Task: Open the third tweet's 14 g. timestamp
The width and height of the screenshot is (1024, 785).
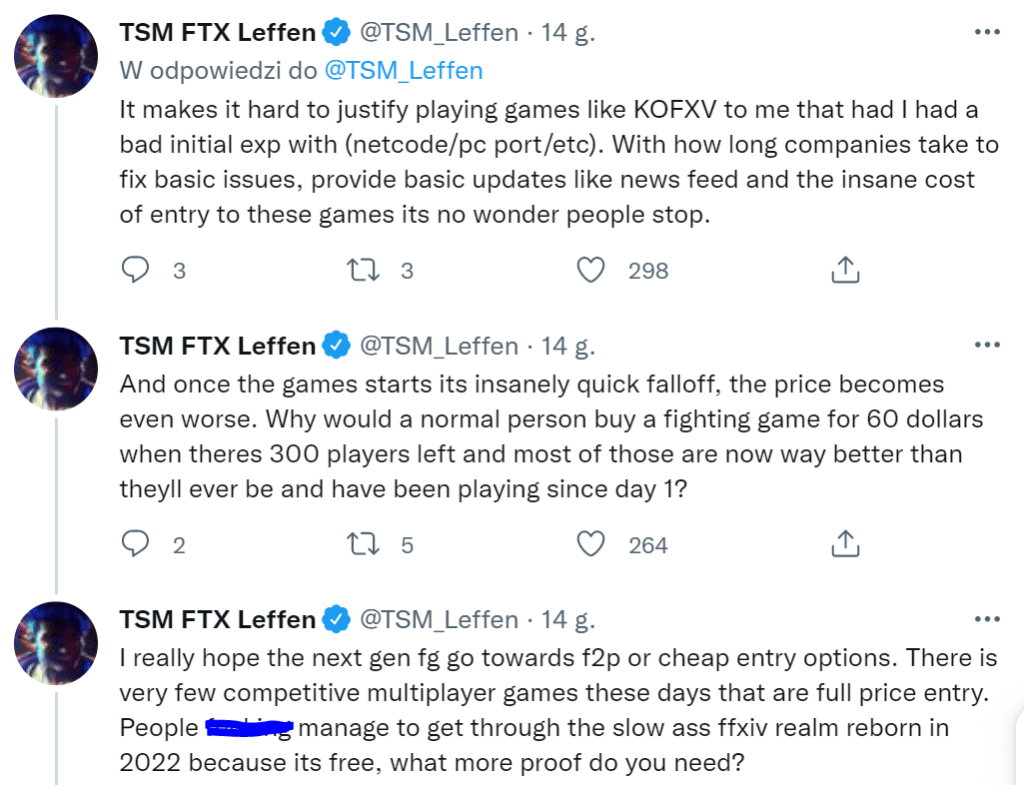Action: point(568,620)
